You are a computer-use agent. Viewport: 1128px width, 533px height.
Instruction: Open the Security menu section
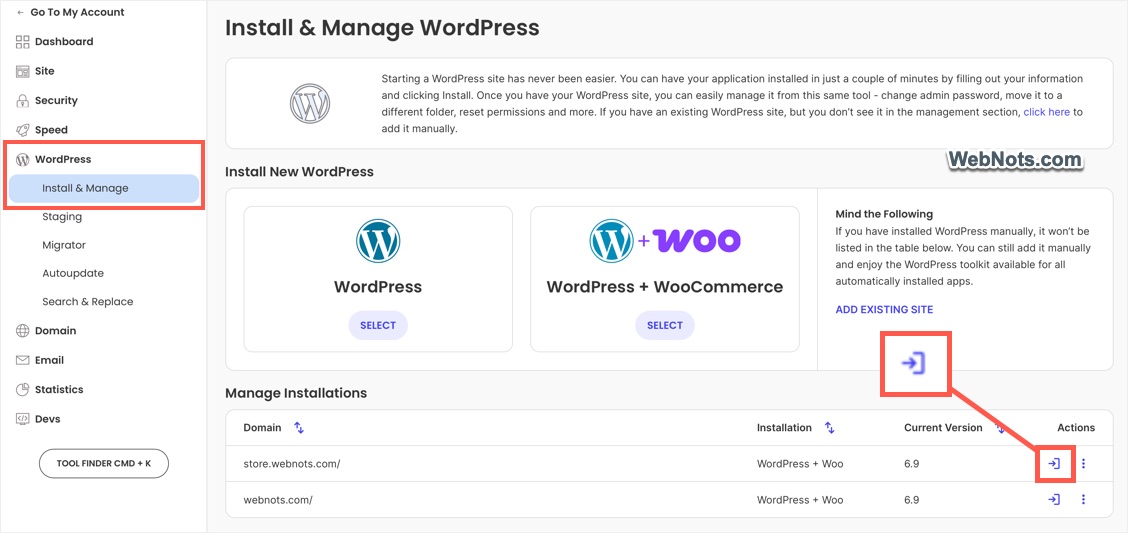click(x=56, y=101)
